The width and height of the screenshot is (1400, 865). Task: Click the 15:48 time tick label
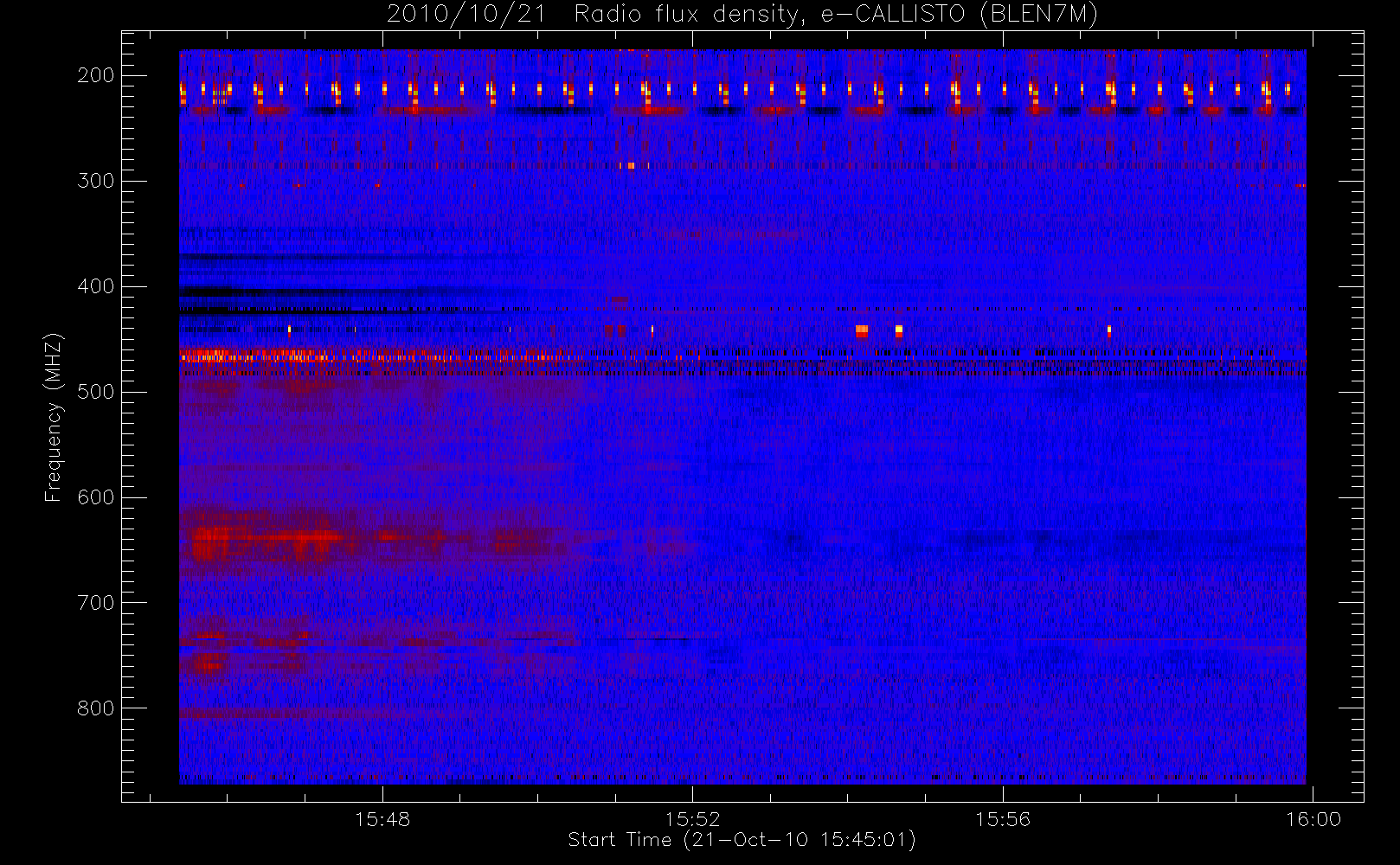[382, 819]
